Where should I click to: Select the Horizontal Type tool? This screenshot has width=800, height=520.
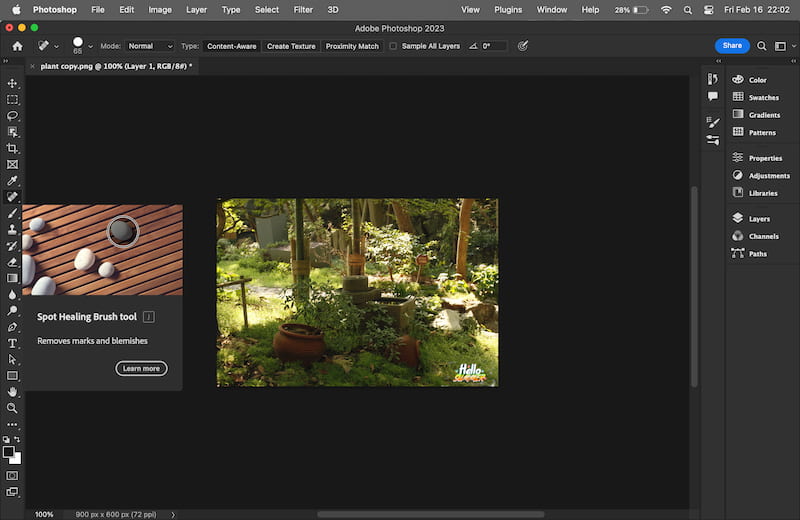12,343
